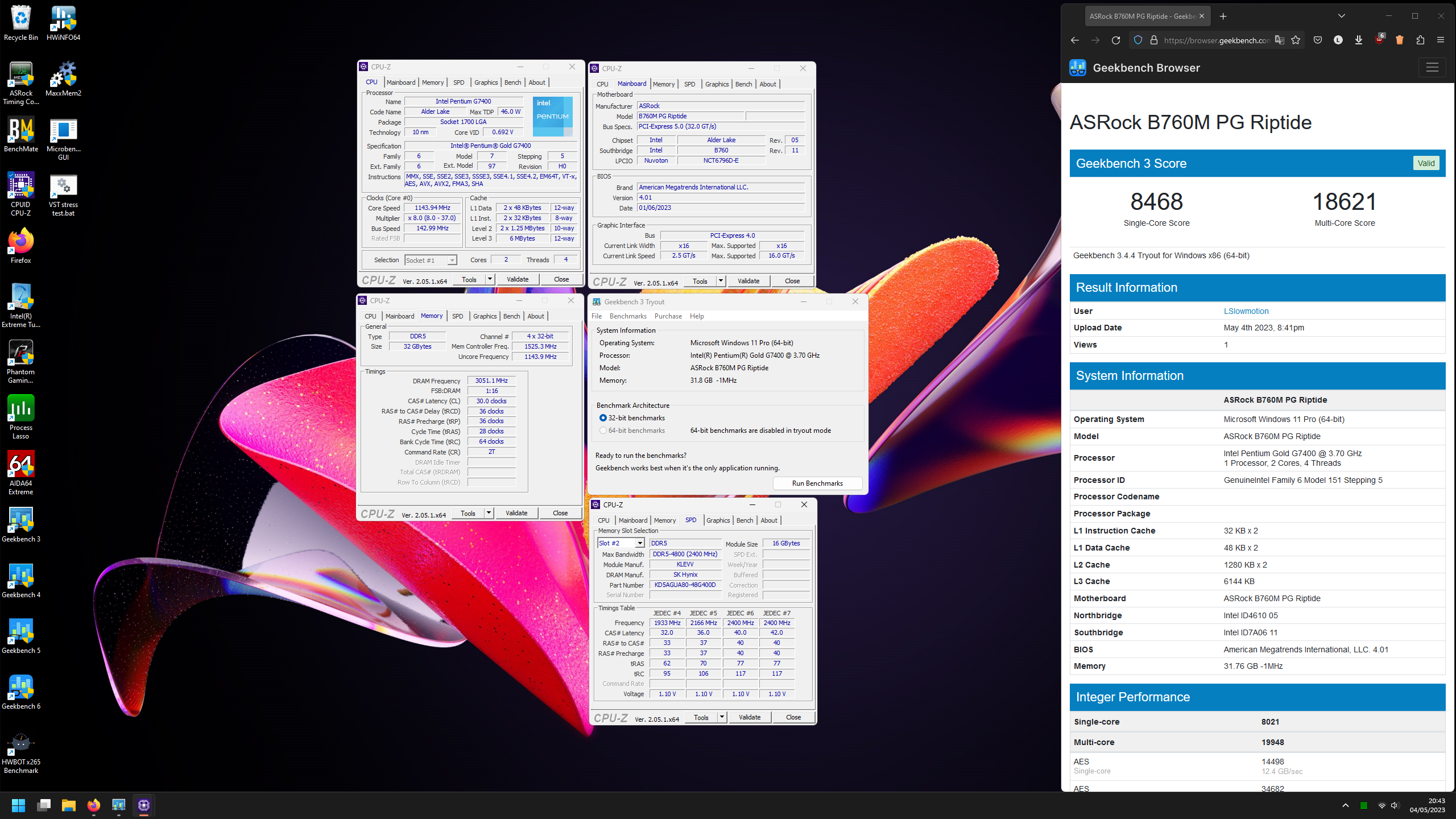The image size is (1456, 819).
Task: Open the network Wi-Fi tray icon
Action: [x=1381, y=805]
